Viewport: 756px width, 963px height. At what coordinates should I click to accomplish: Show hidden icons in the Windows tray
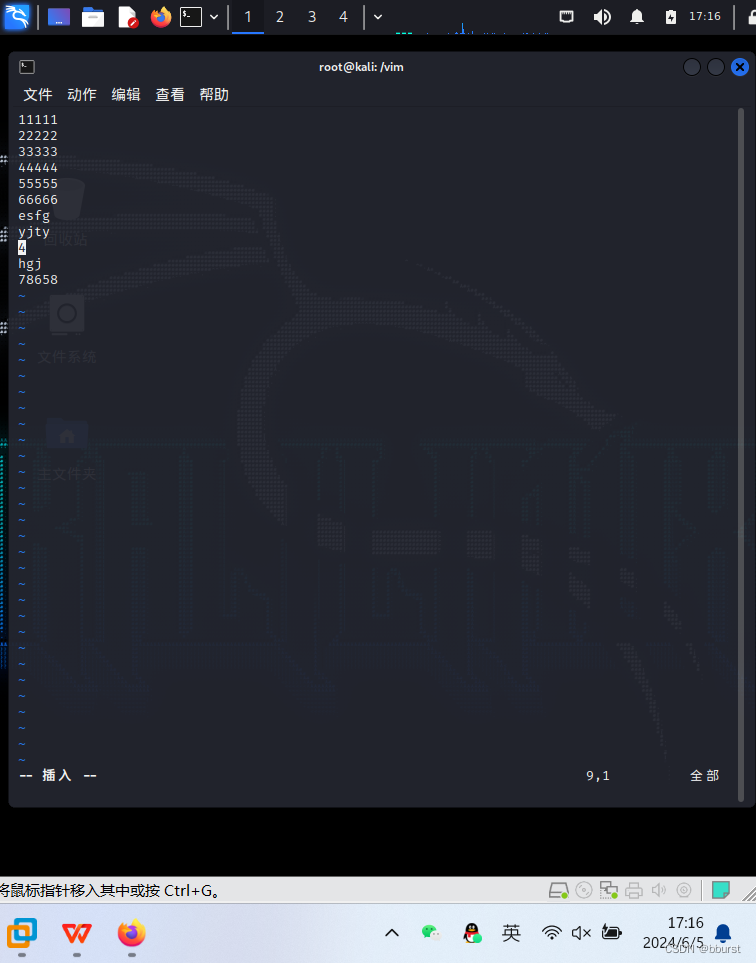(x=392, y=934)
